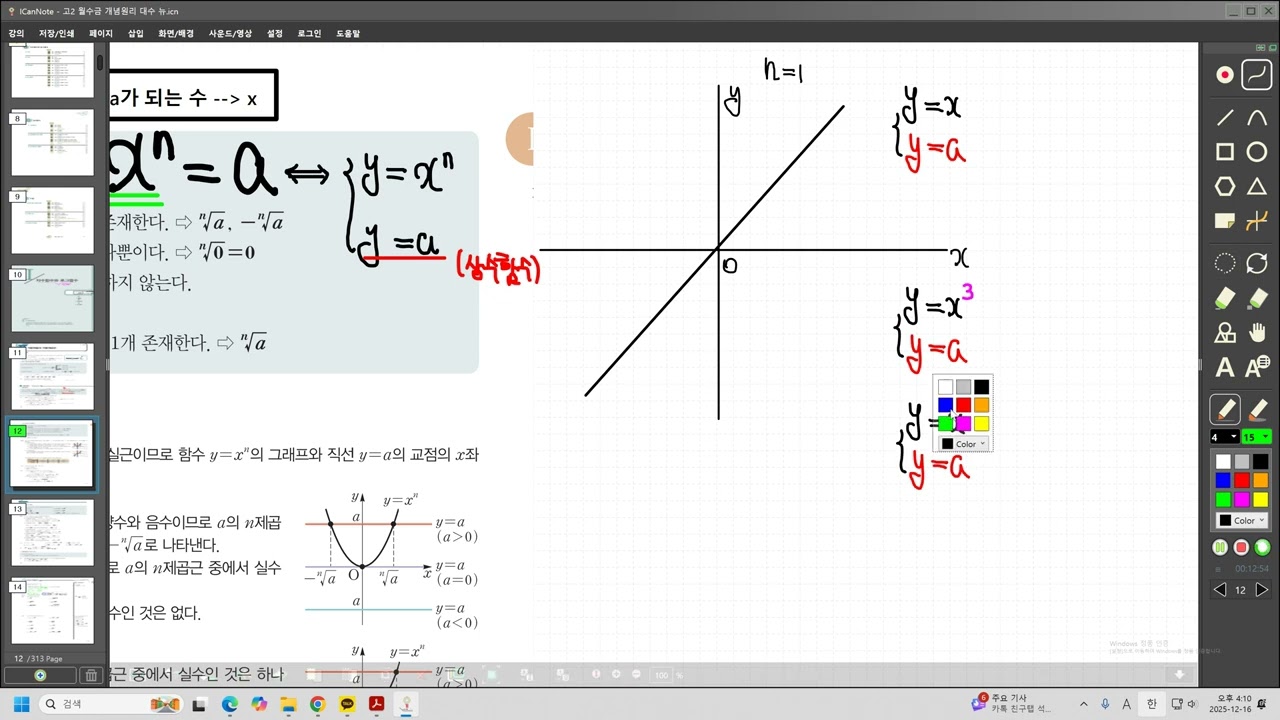This screenshot has width=1280, height=720.
Task: Choose the highlighter marker tool
Action: 1257,409
